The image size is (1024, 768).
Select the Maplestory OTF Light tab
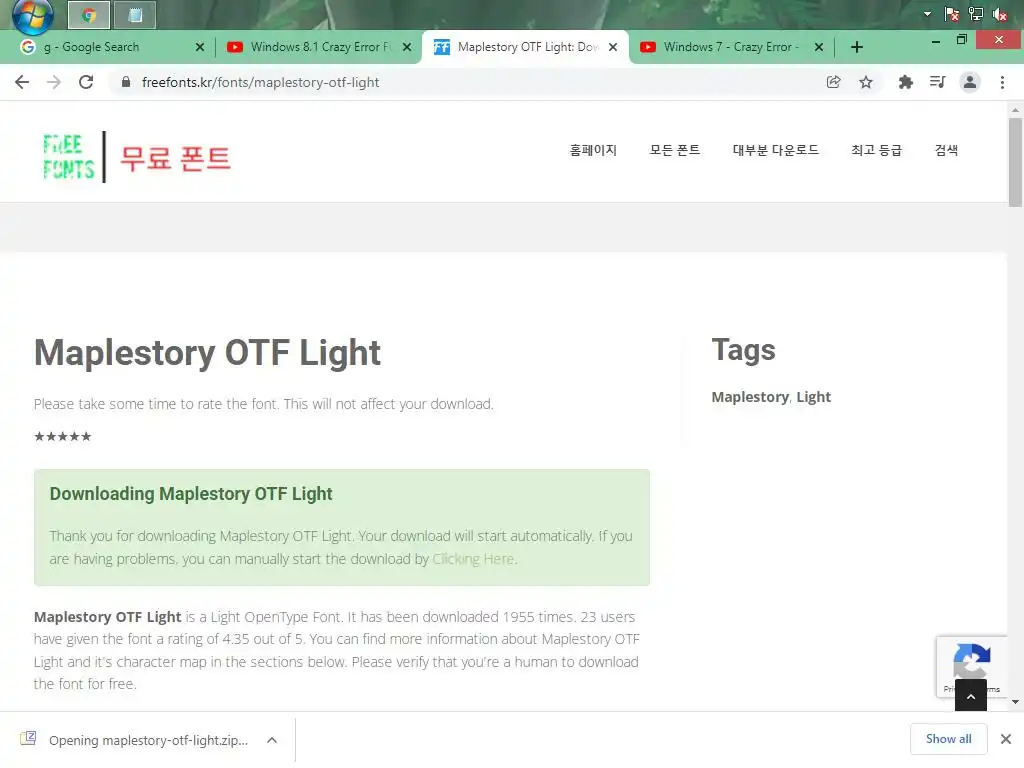pos(526,47)
